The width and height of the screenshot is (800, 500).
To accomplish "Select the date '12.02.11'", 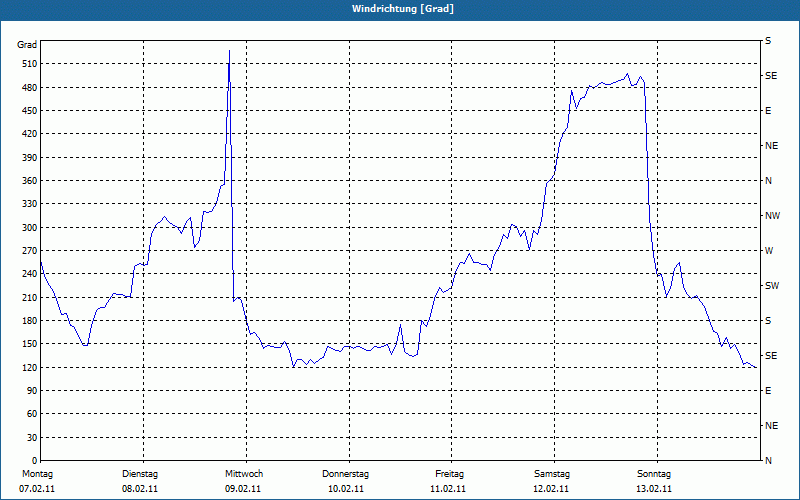I will click(x=551, y=489).
